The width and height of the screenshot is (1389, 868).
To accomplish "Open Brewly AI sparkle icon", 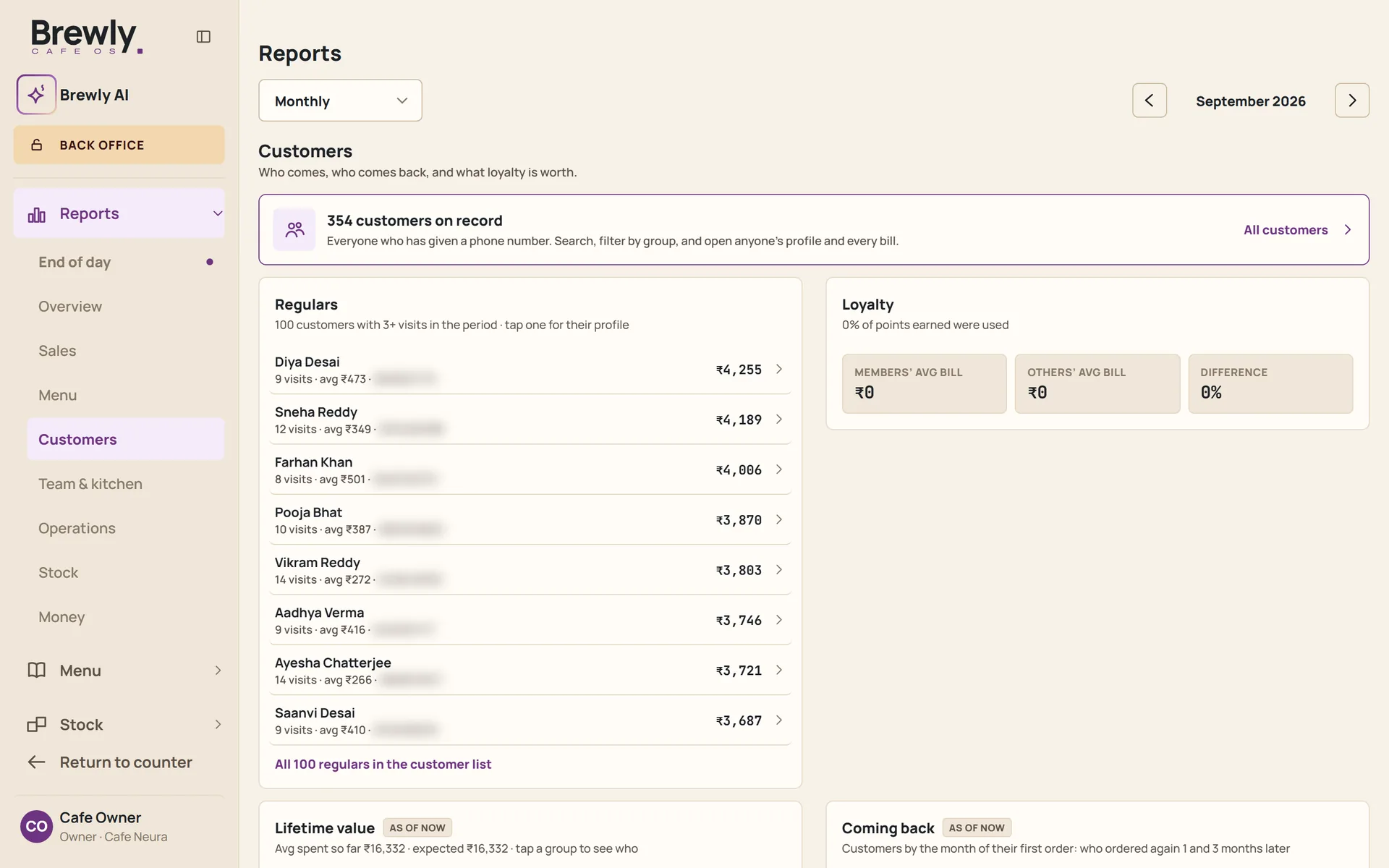I will [36, 95].
